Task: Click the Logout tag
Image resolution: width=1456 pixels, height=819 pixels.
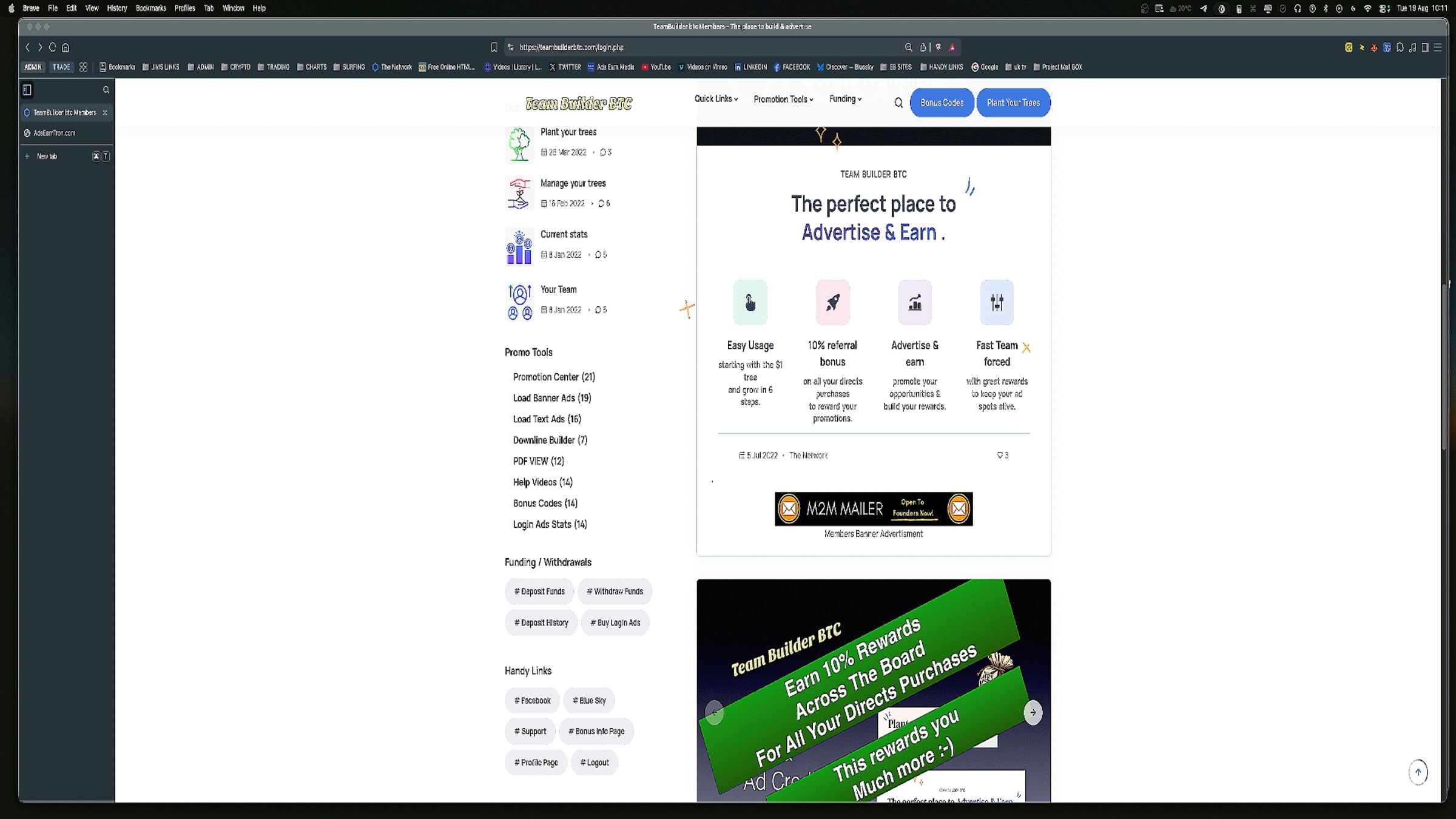Action: tap(594, 763)
